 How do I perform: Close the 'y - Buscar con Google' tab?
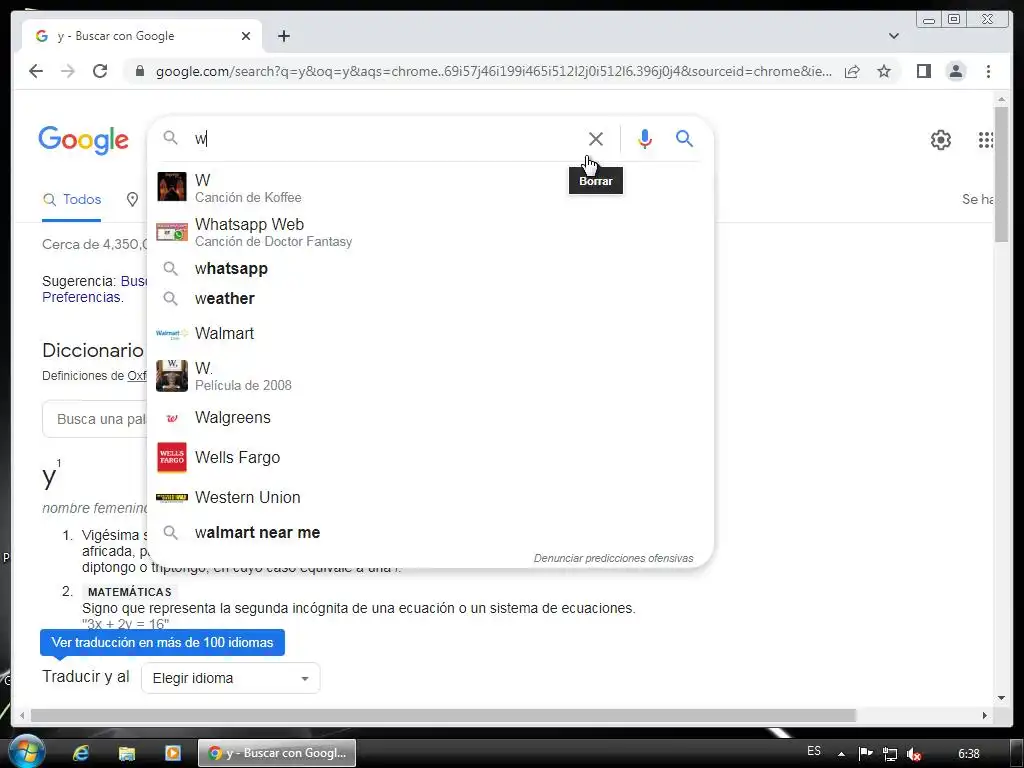click(x=246, y=36)
